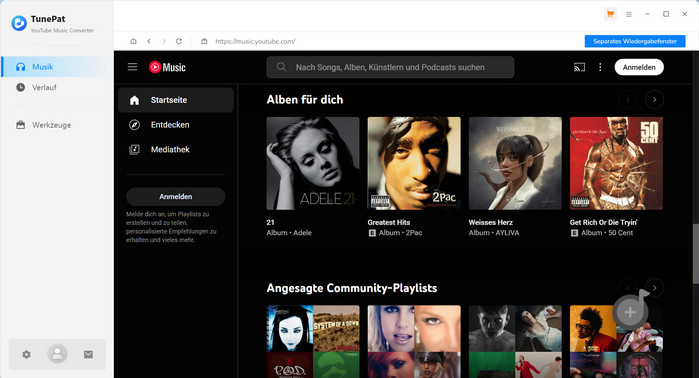Click the search field for songs
699x378 pixels.
tap(390, 67)
